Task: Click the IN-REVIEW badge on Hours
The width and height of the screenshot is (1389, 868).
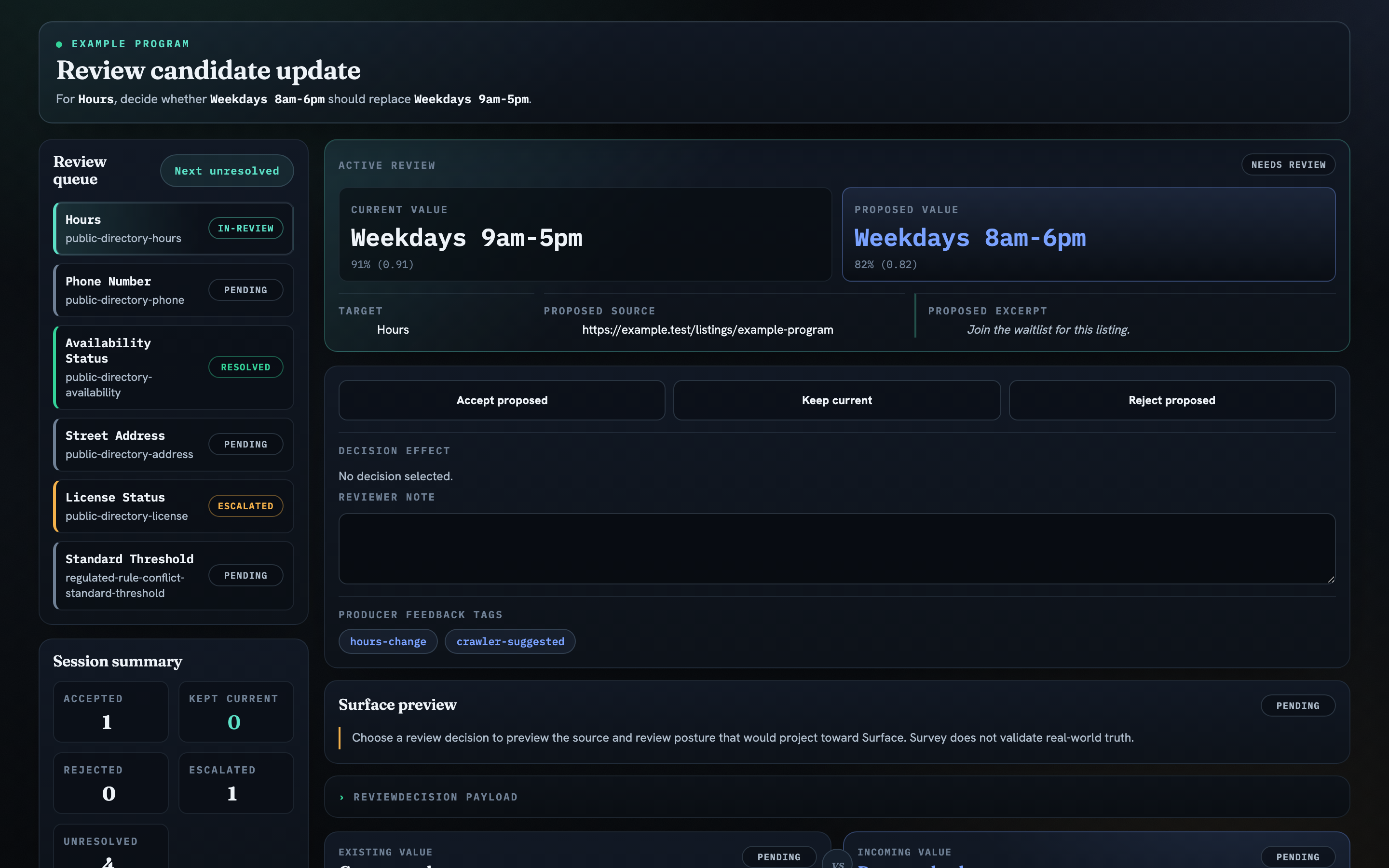Action: [x=245, y=229]
